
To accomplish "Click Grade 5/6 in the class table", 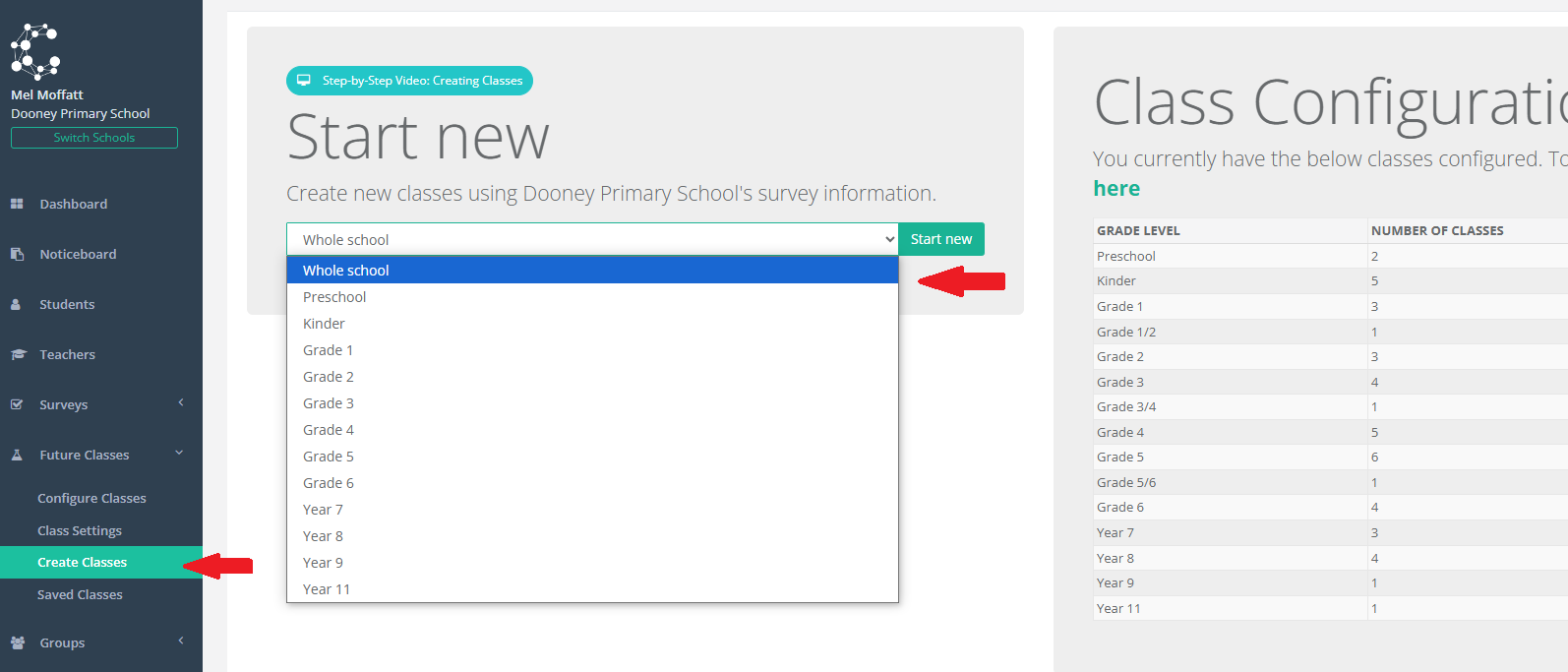I will 1126,482.
